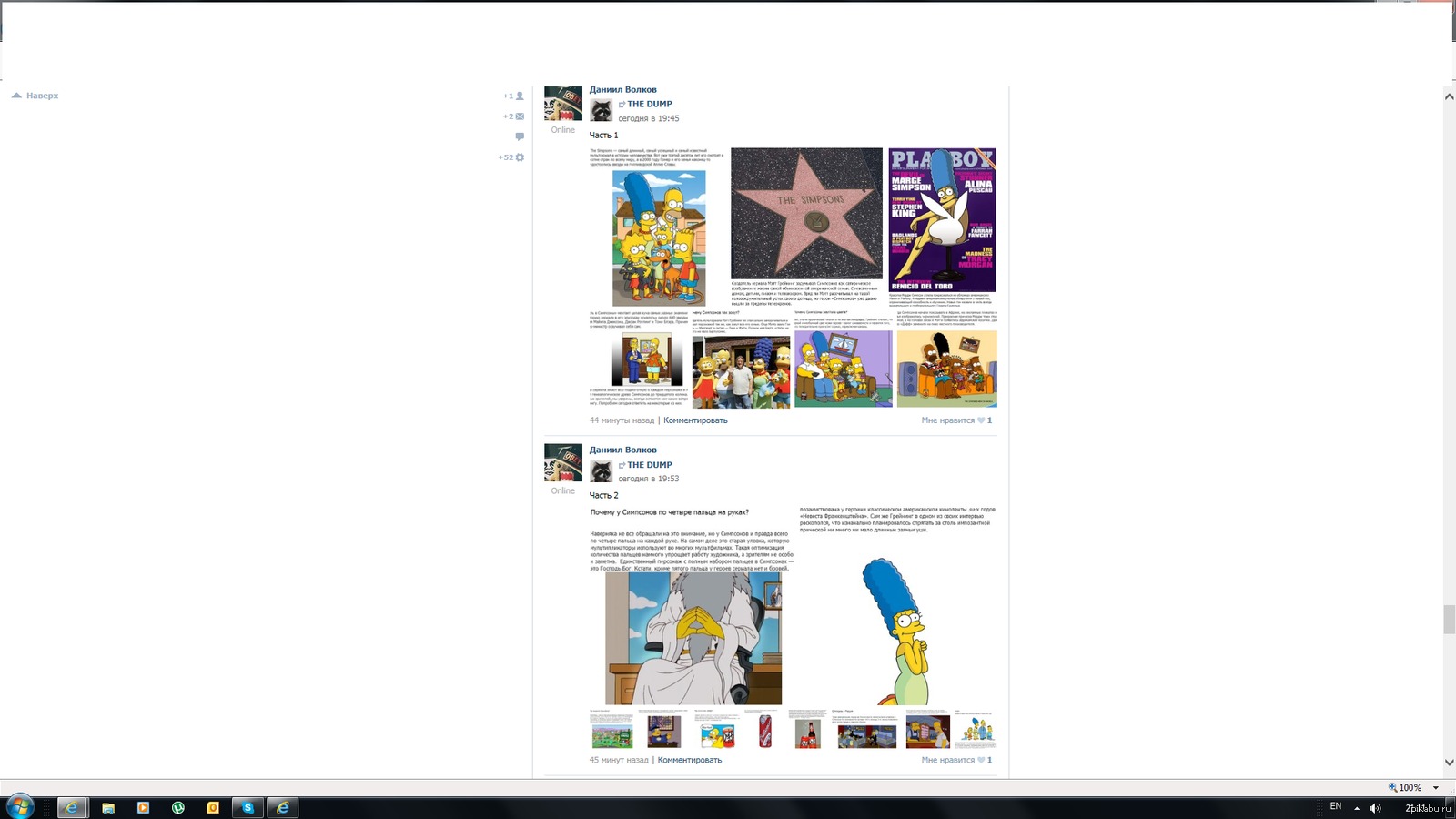Open the 'сегодня в 19:45' timestamp link
1456x819 pixels.
(x=649, y=118)
